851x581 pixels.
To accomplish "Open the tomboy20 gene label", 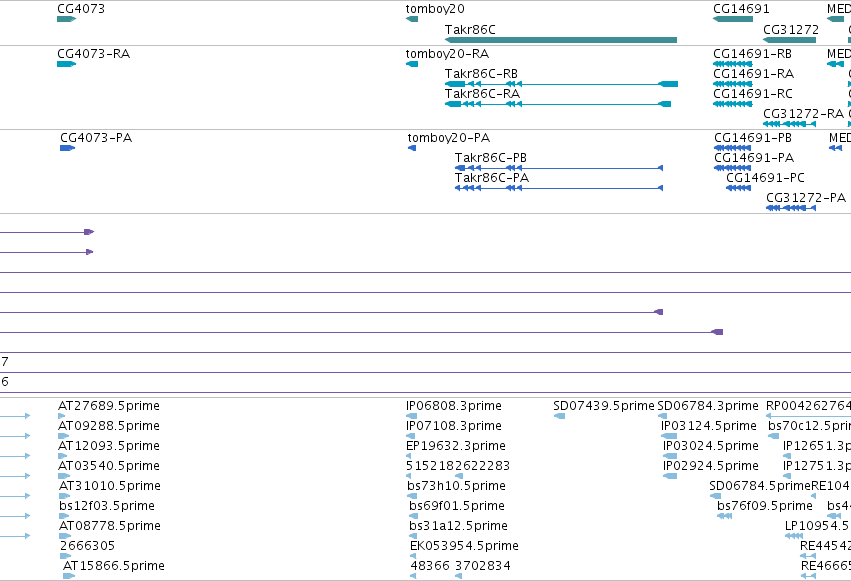I will [x=435, y=9].
